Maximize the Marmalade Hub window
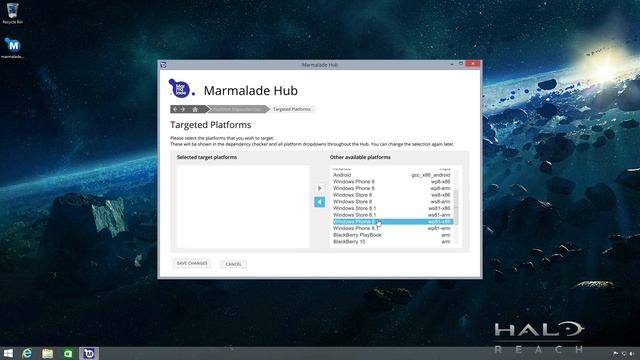 pos(461,64)
